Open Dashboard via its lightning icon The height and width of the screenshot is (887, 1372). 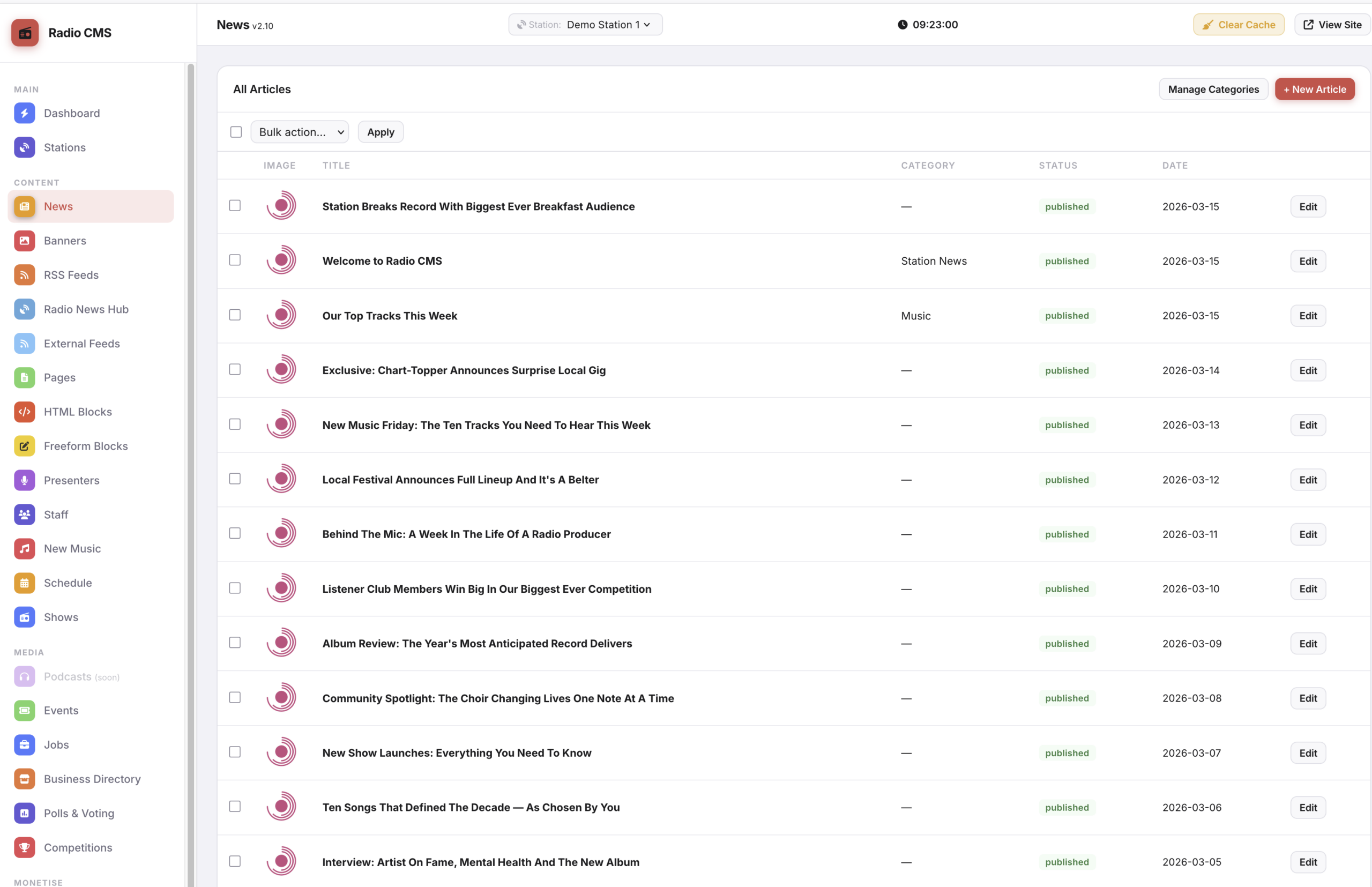[x=24, y=113]
